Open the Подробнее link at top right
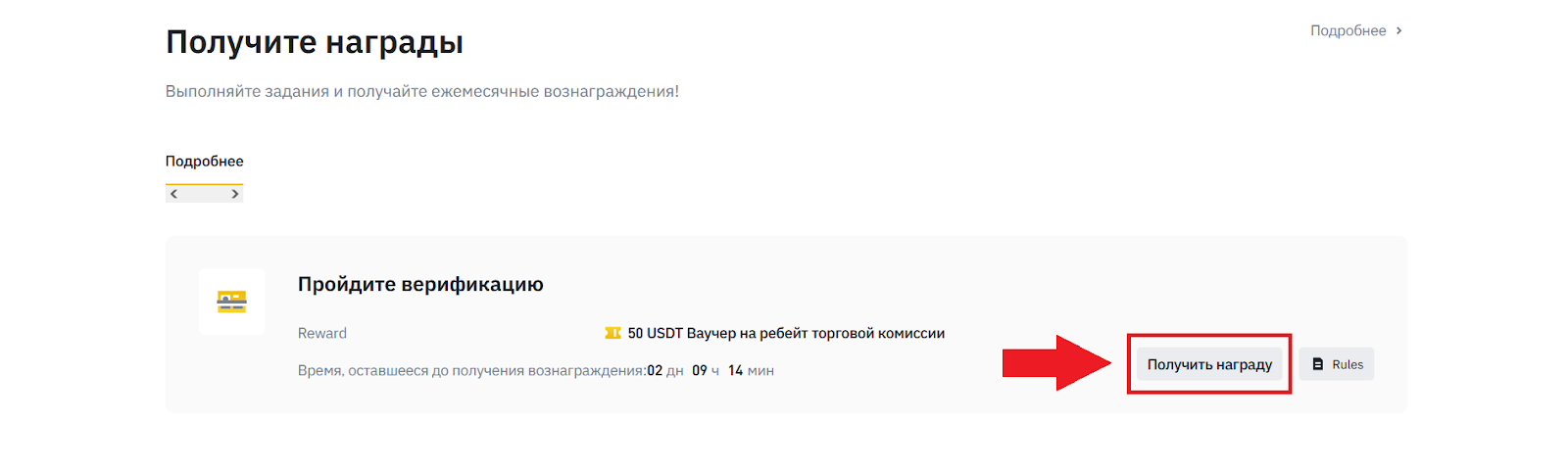 pos(1347,30)
